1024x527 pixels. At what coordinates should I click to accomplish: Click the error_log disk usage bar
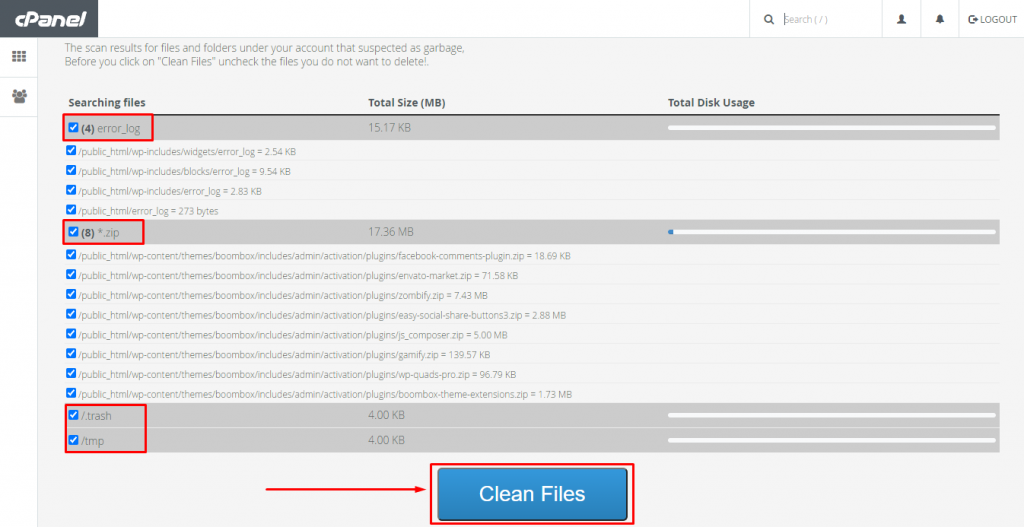[x=831, y=128]
